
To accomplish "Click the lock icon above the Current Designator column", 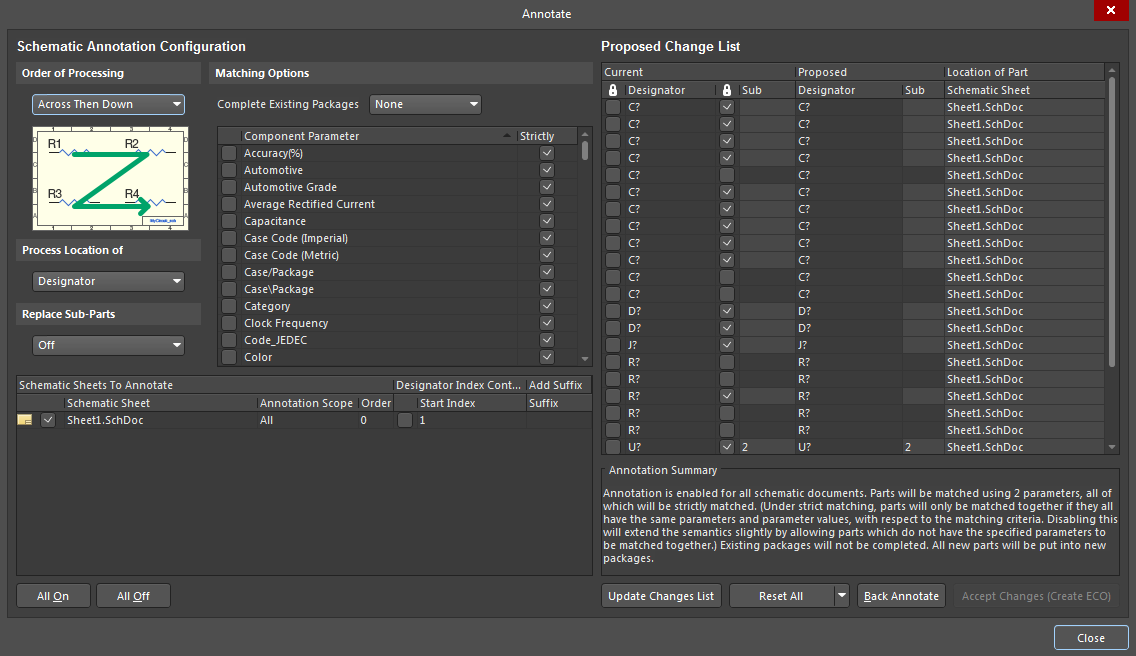I will point(611,89).
